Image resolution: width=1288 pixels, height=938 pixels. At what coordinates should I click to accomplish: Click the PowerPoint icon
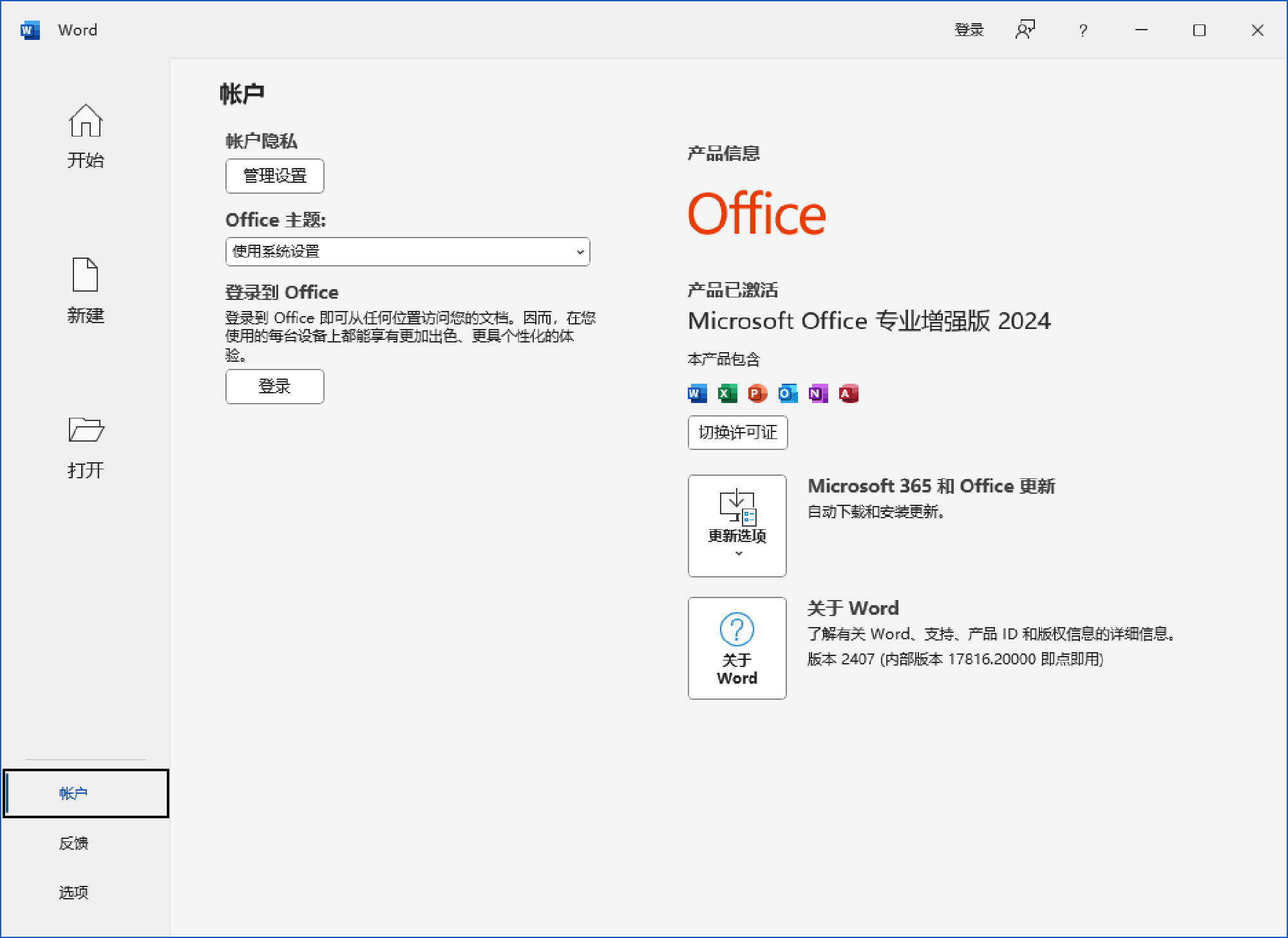point(757,393)
